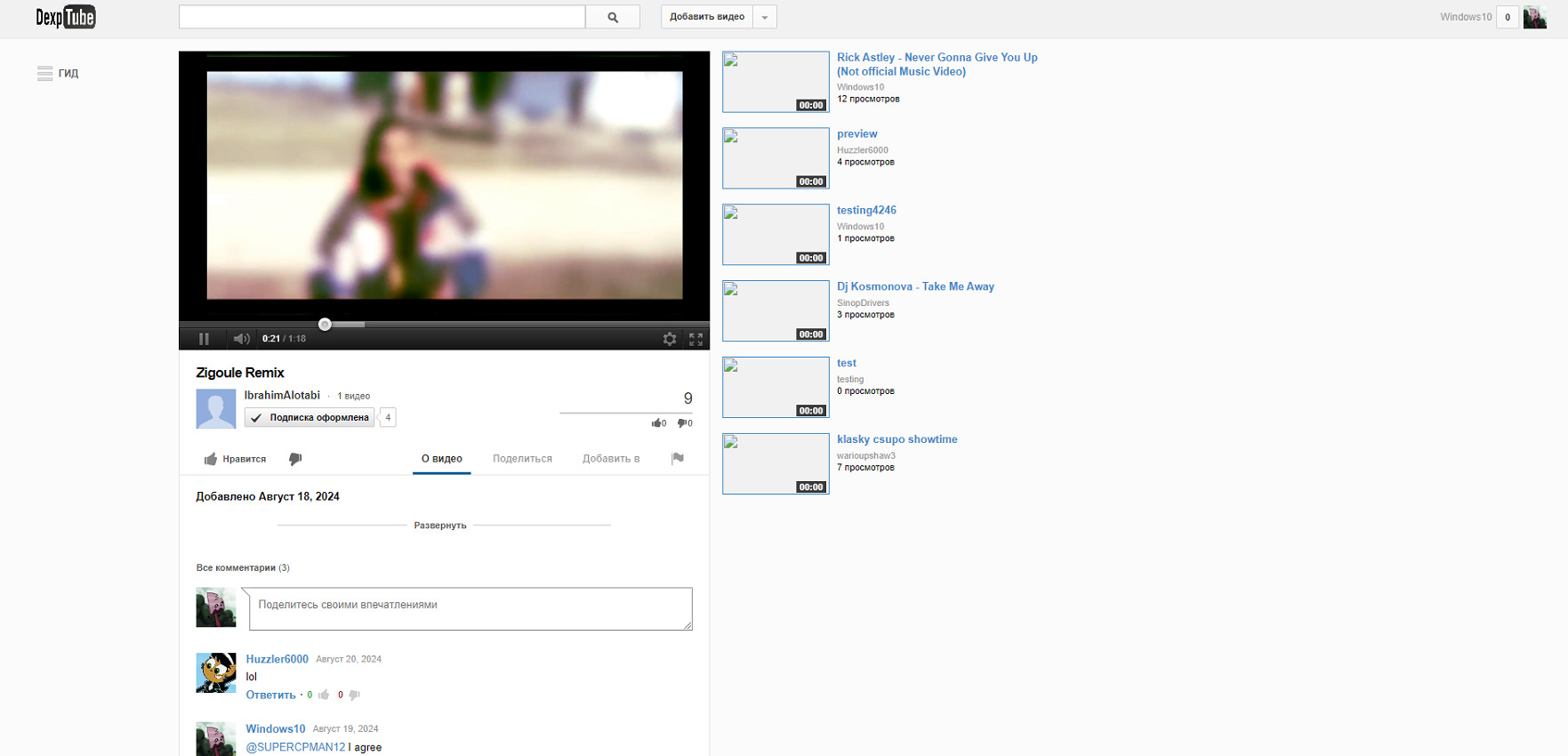Dislike Huzzler6000's comment with thumbs down
Viewport: 1568px width, 756px height.
coord(354,696)
